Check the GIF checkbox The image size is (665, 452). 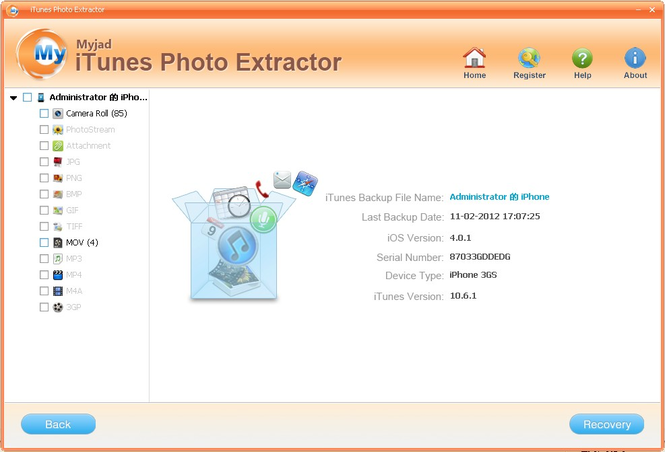44,210
